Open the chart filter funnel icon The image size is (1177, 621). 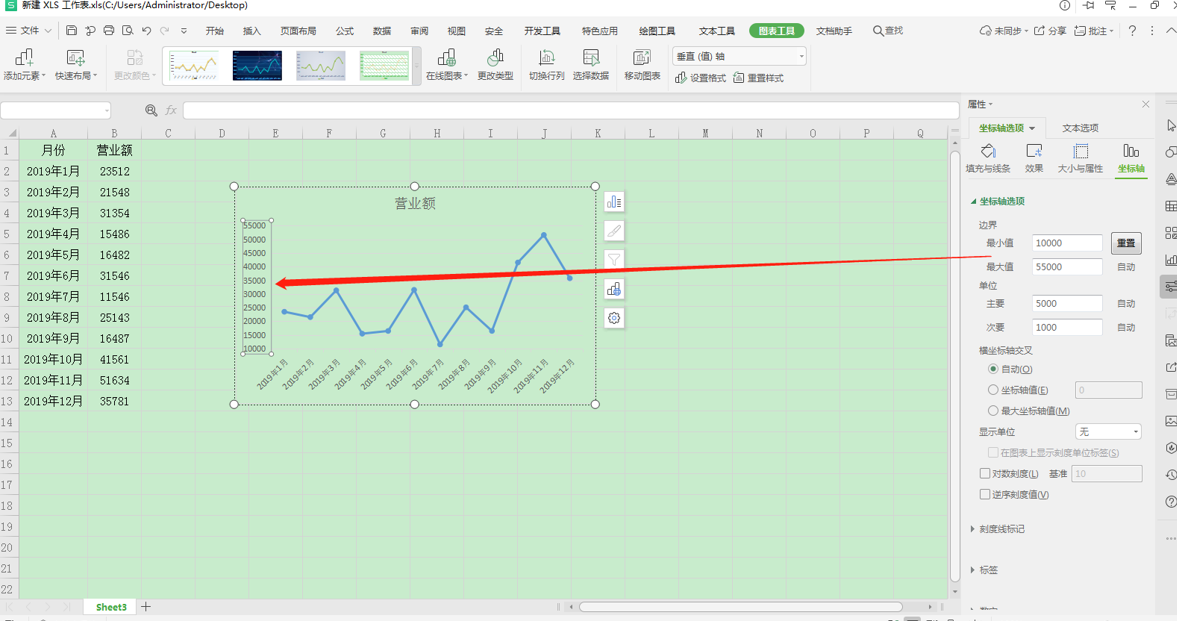(x=613, y=259)
